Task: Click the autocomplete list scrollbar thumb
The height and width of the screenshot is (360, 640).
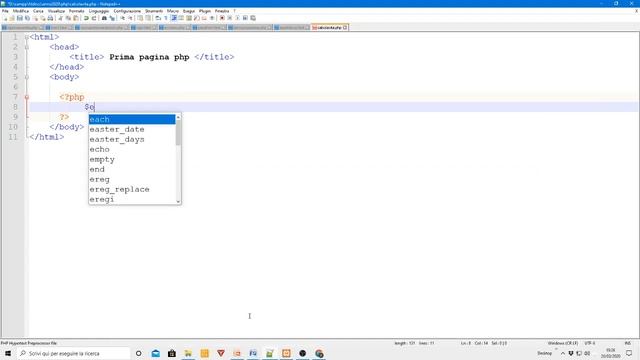Action: 178,133
